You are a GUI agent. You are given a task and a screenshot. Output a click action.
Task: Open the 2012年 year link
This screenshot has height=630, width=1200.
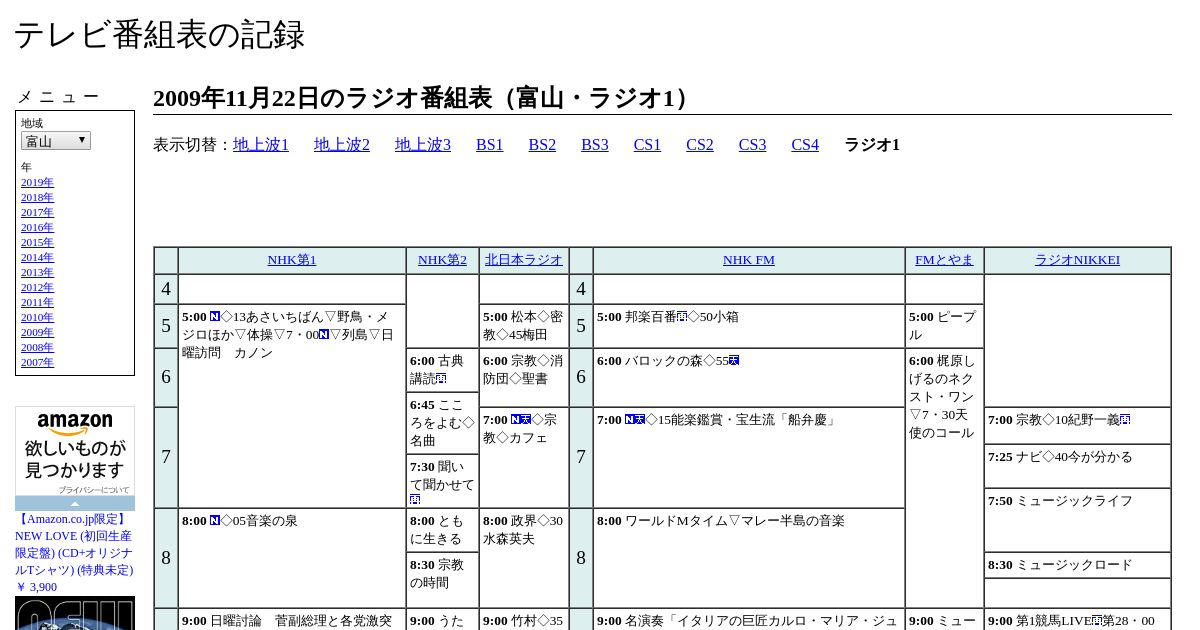click(x=37, y=287)
